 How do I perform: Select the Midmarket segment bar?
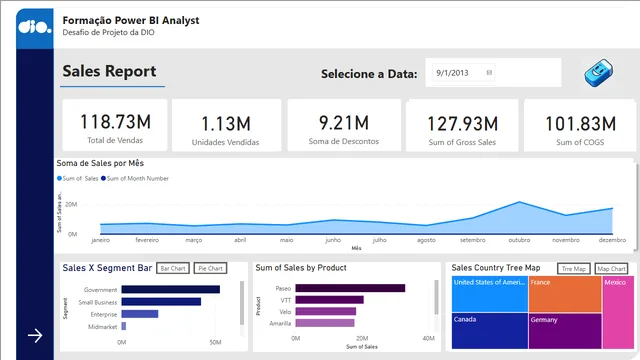point(124,326)
